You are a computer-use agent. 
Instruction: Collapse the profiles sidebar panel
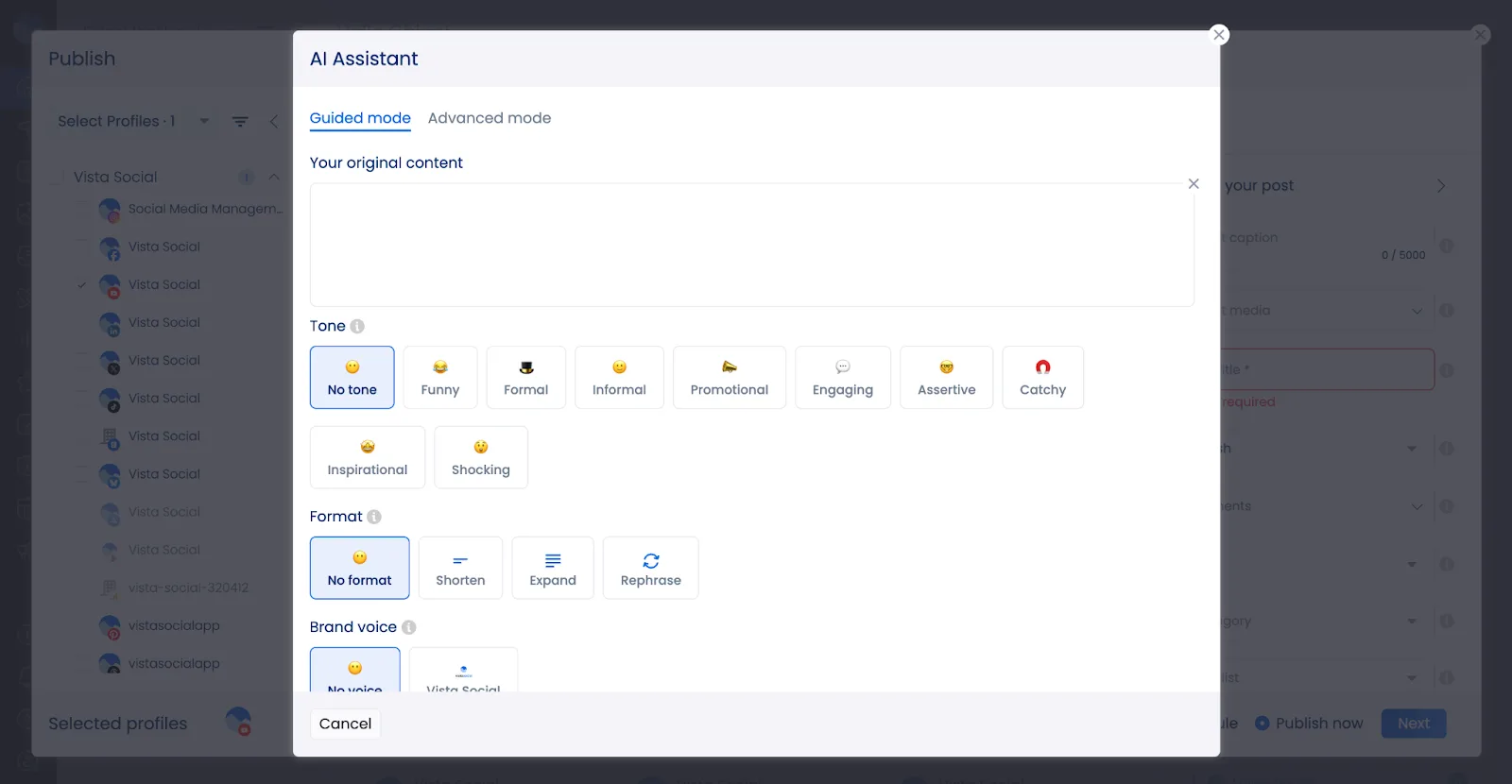click(x=274, y=122)
